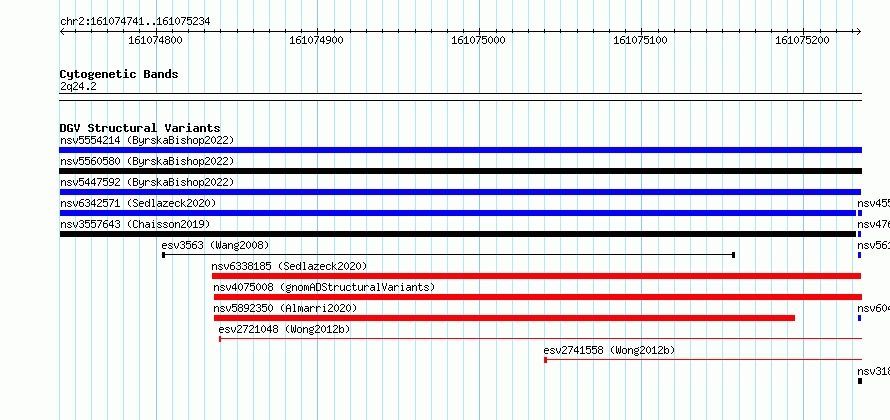Click the nsv5447592 (ByrskaBishop2022) label
890x420 pixels.
147,182
